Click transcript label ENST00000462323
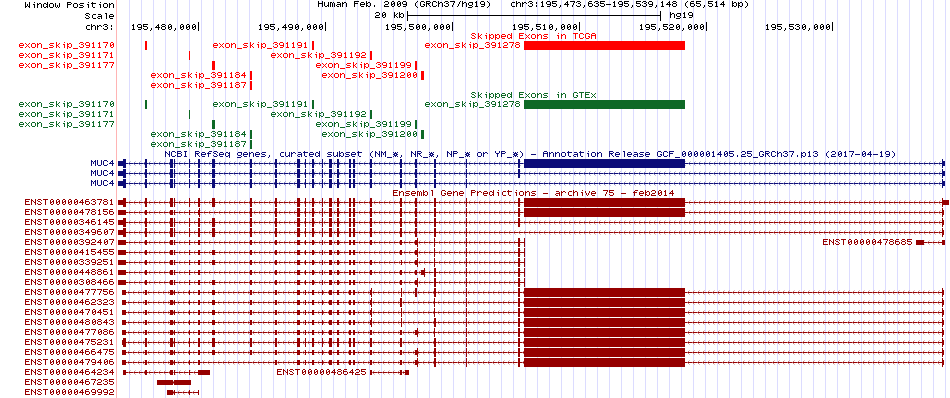950x398 pixels. [70, 302]
